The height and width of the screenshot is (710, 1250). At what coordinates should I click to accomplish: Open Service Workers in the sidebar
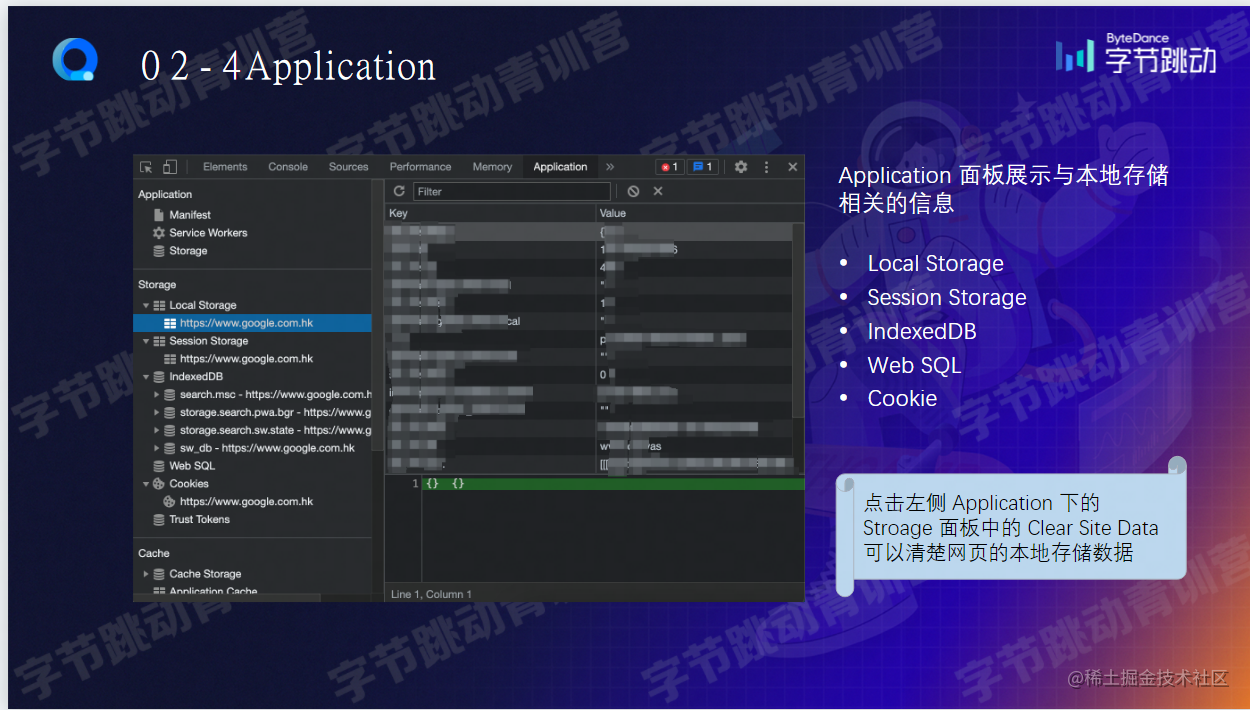pyautogui.click(x=208, y=233)
